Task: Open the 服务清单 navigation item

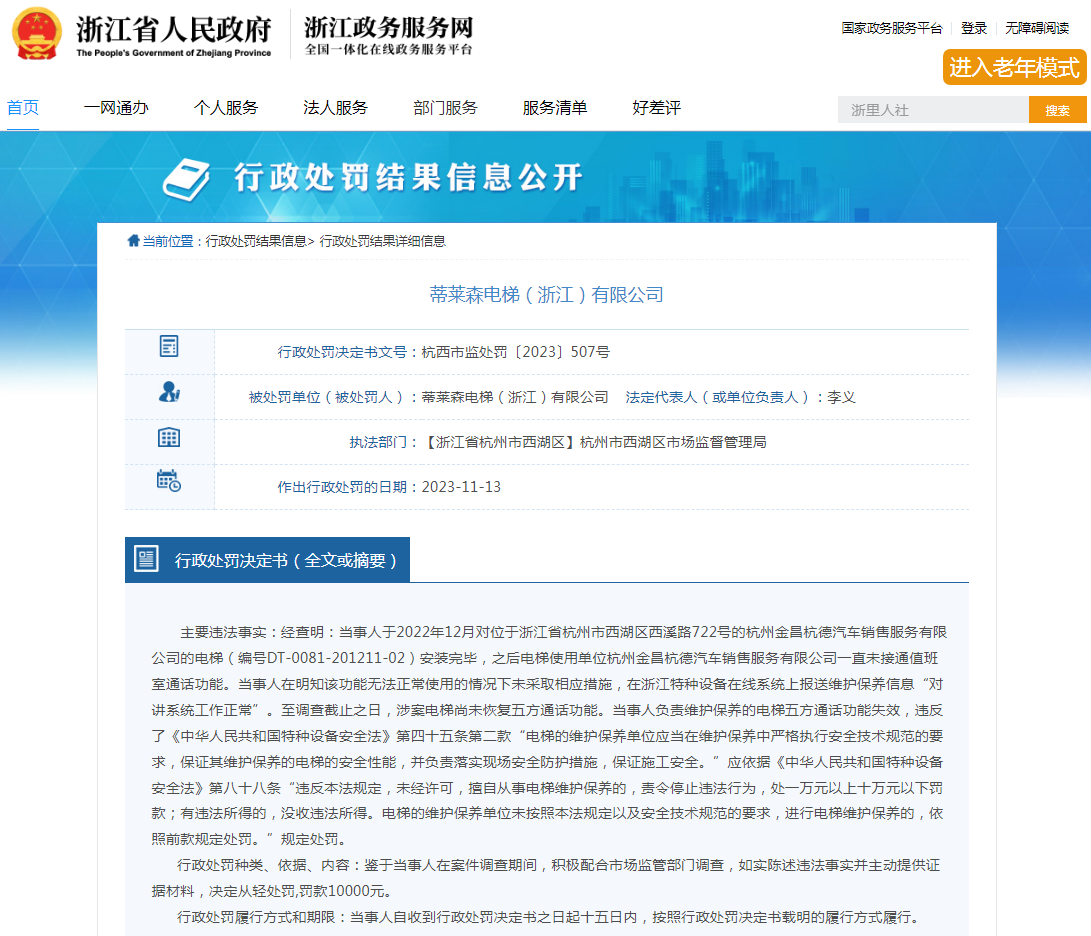Action: click(x=555, y=108)
